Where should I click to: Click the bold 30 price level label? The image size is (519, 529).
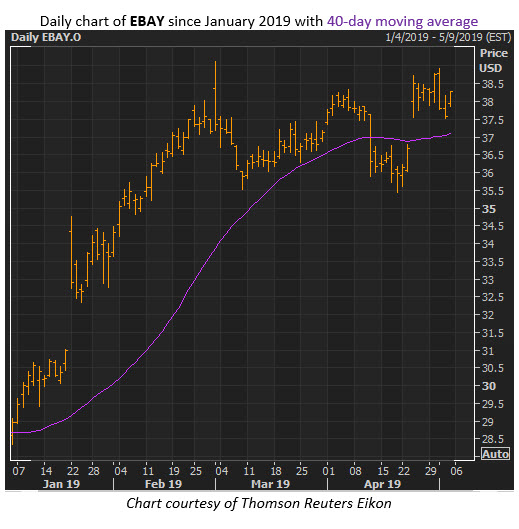click(x=489, y=386)
